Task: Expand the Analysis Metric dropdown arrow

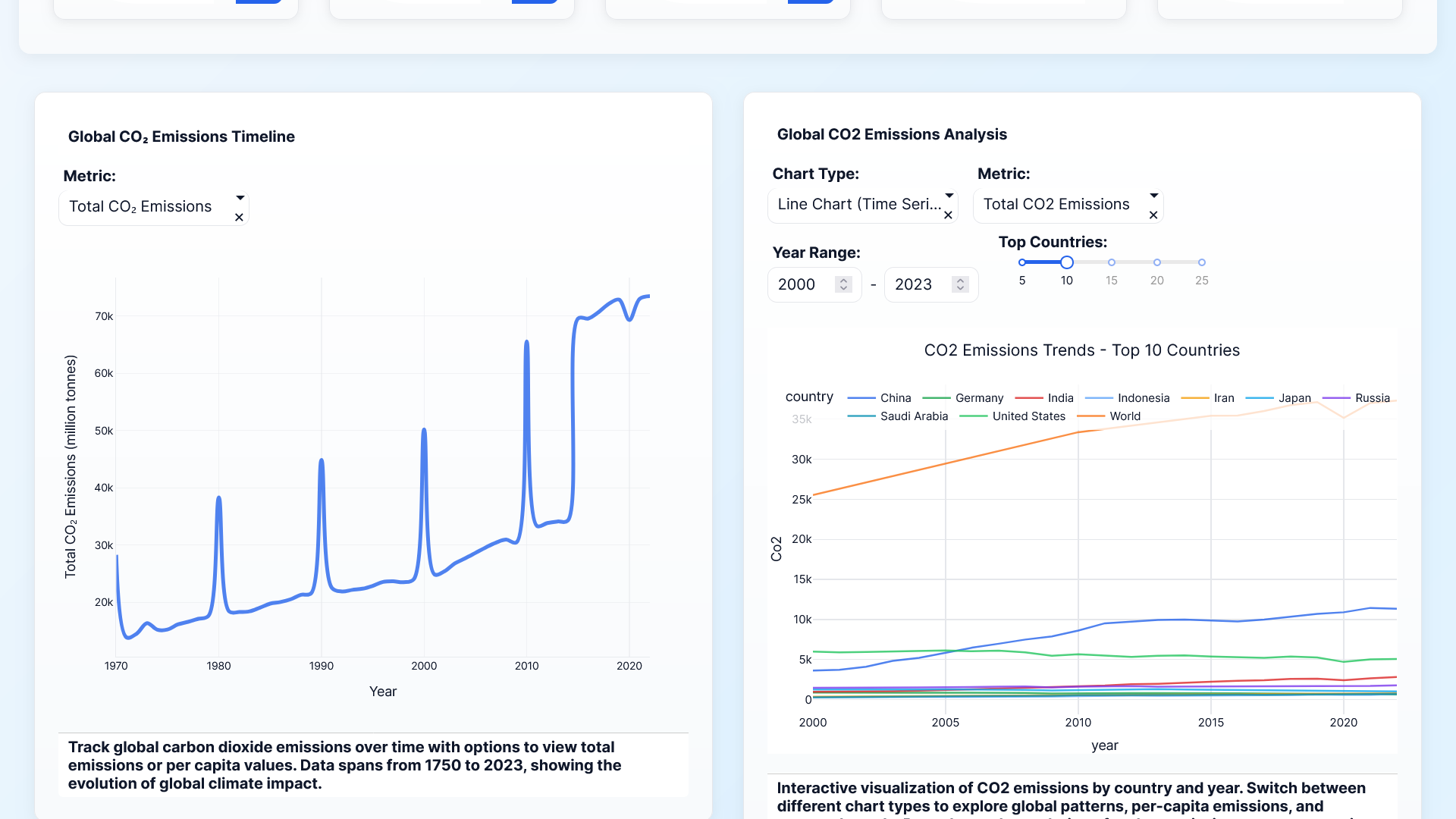Action: (1153, 196)
